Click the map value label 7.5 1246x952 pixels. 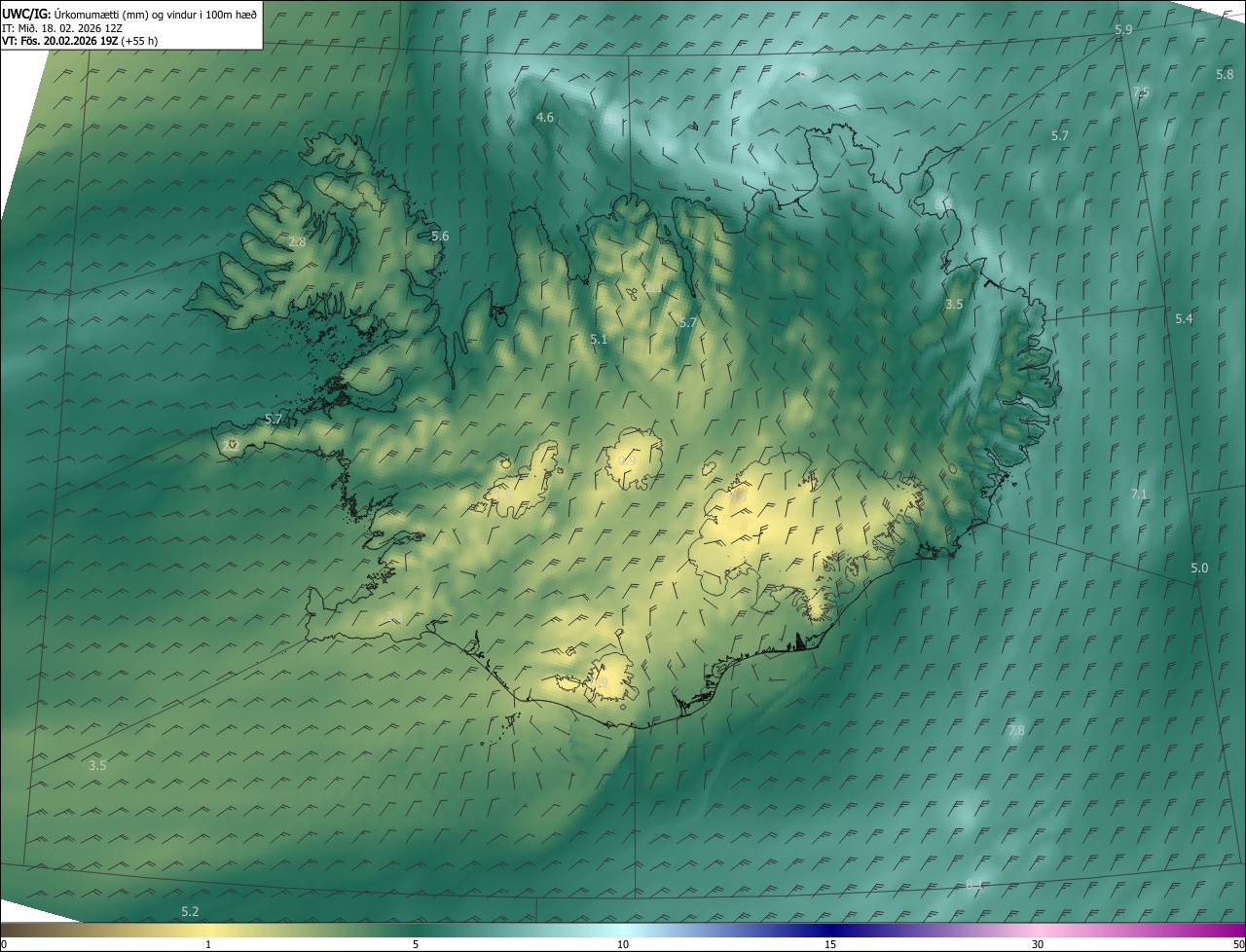click(x=1141, y=92)
